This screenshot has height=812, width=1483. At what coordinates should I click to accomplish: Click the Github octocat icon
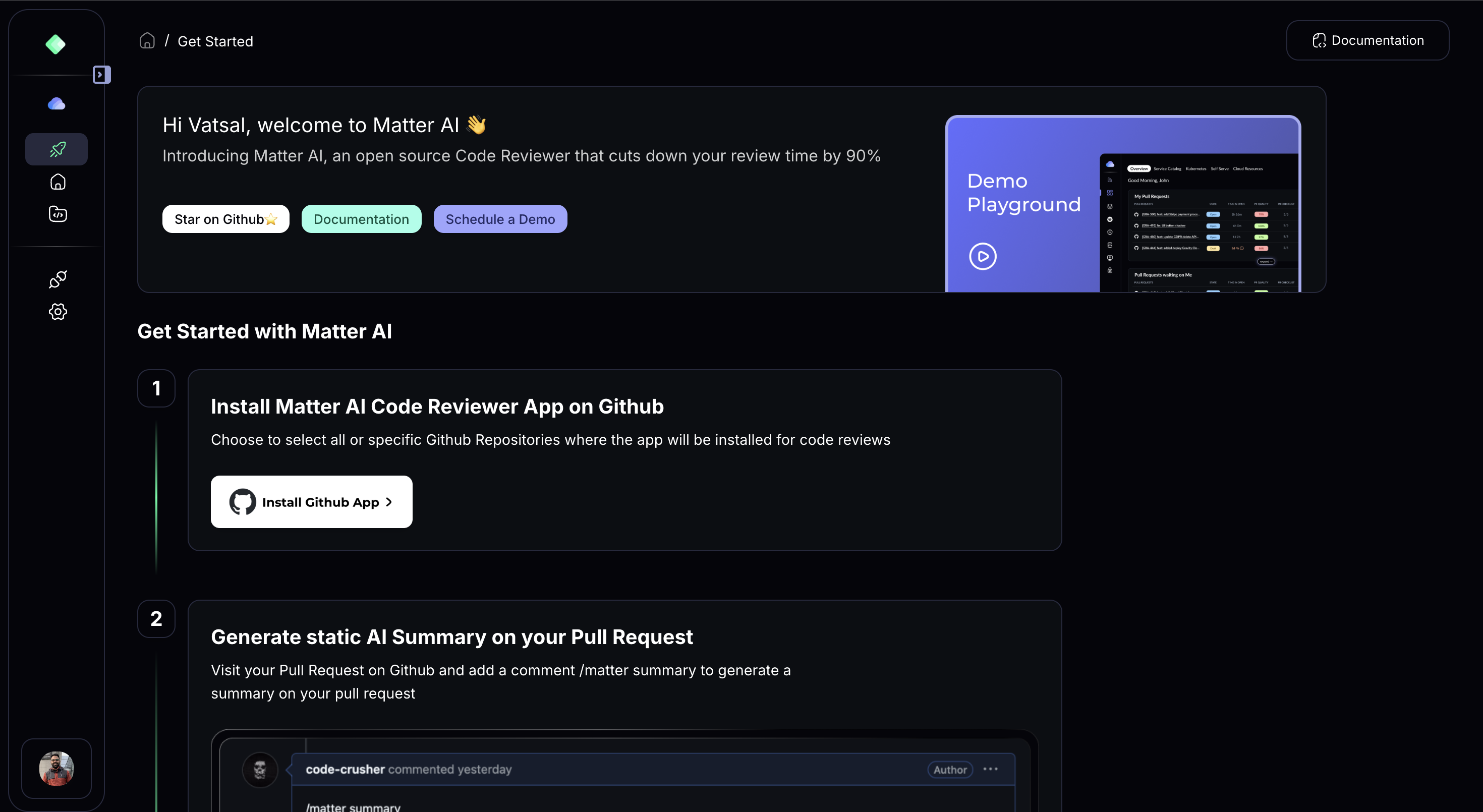[x=242, y=502]
